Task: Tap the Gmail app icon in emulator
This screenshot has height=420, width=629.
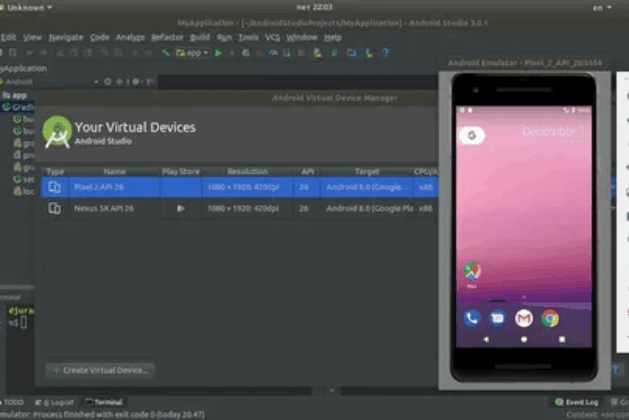Action: click(524, 319)
